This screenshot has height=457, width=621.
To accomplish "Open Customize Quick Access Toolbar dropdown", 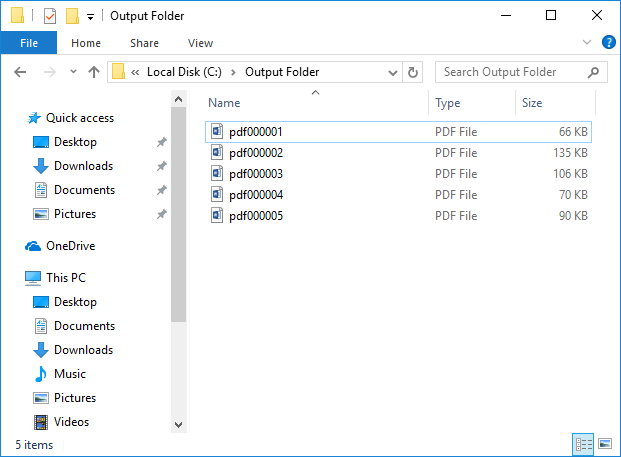I will pos(90,17).
